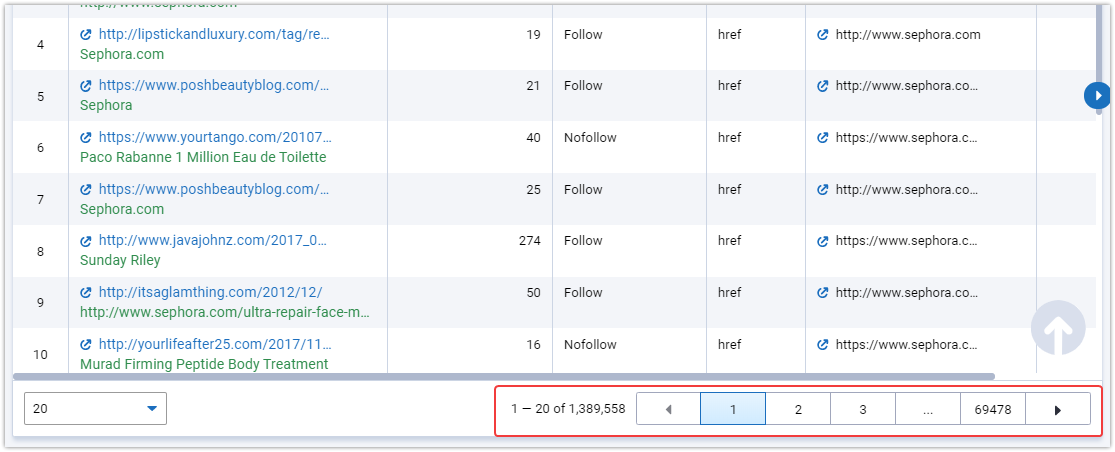The width and height of the screenshot is (1115, 452).
Task: Click external icon in row 10 target URL
Action: click(x=823, y=345)
